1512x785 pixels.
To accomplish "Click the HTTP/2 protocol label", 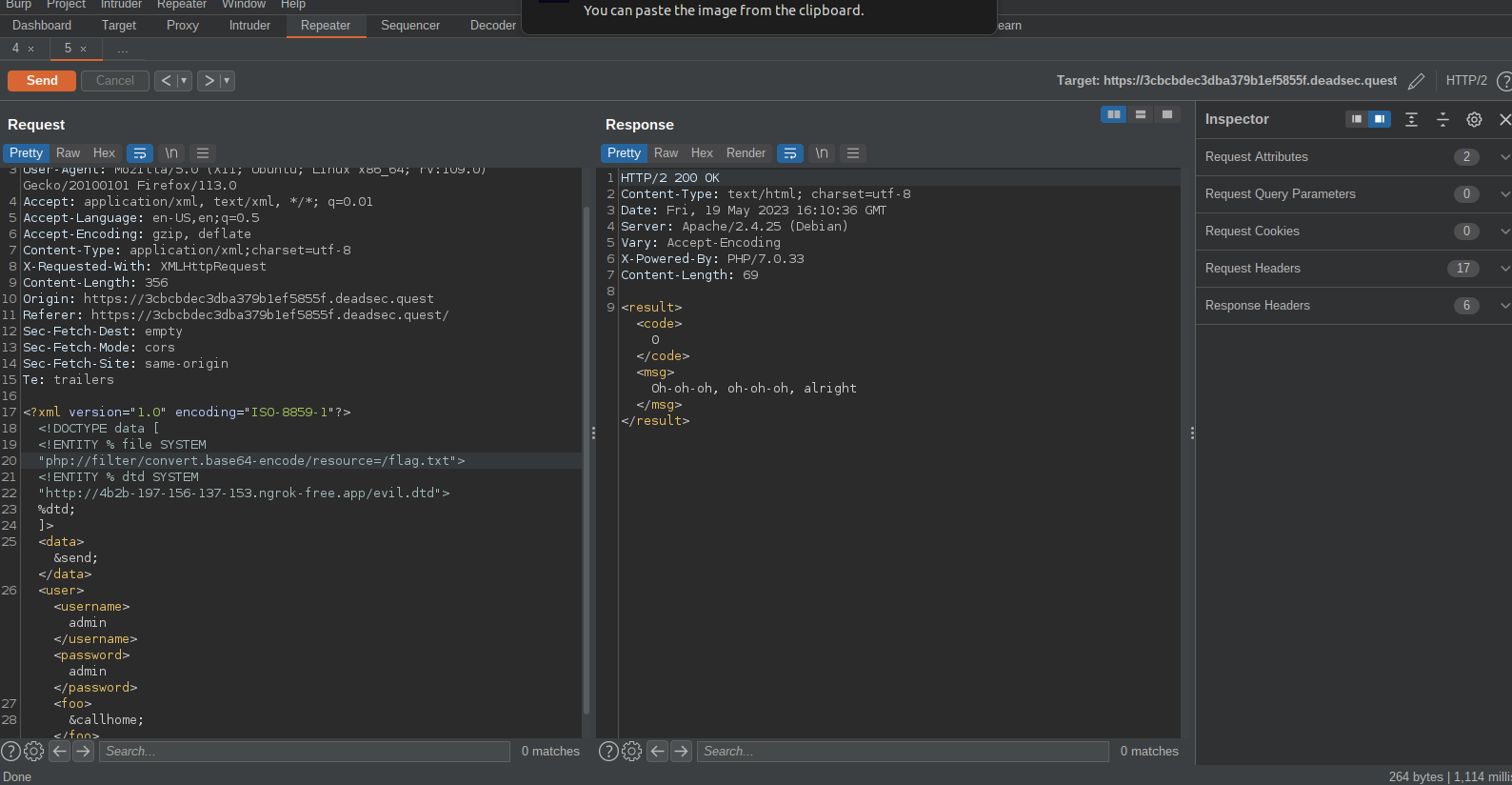I will [1466, 81].
